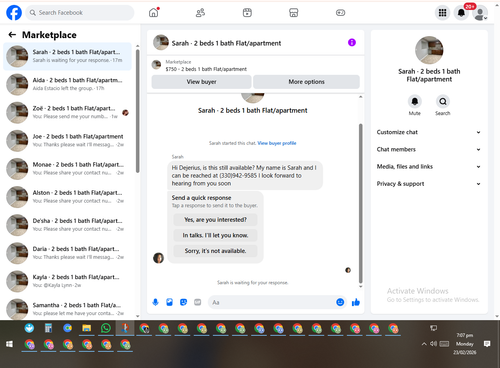Send quick response 'Yes, are you interested?'

pos(215,220)
